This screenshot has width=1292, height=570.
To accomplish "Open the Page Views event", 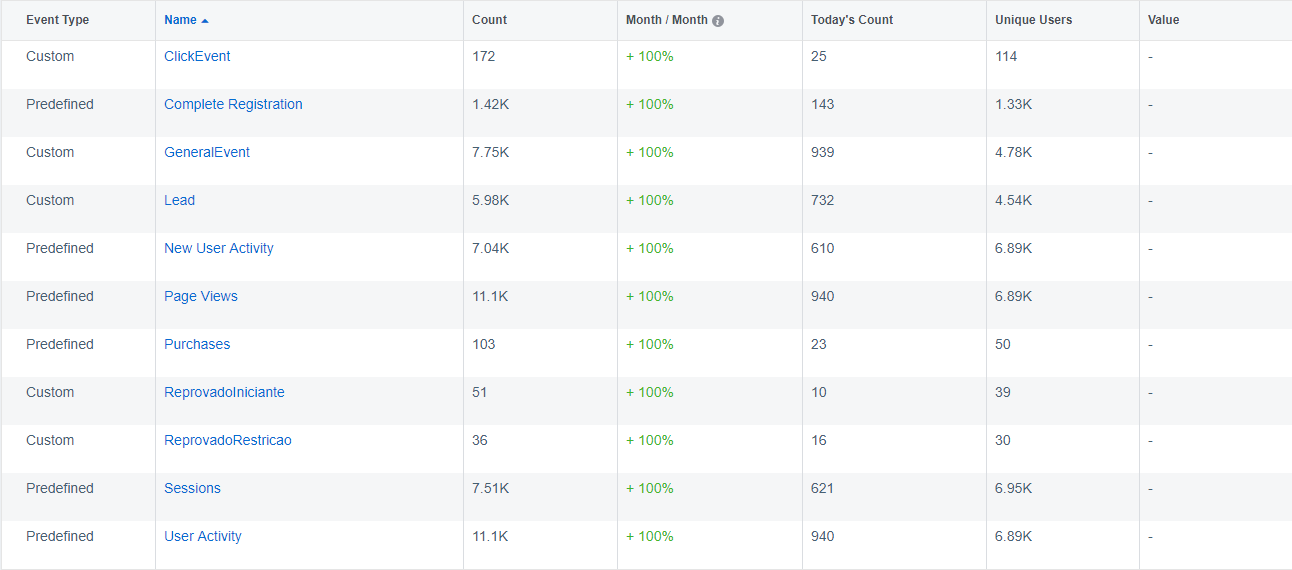I will [x=201, y=297].
